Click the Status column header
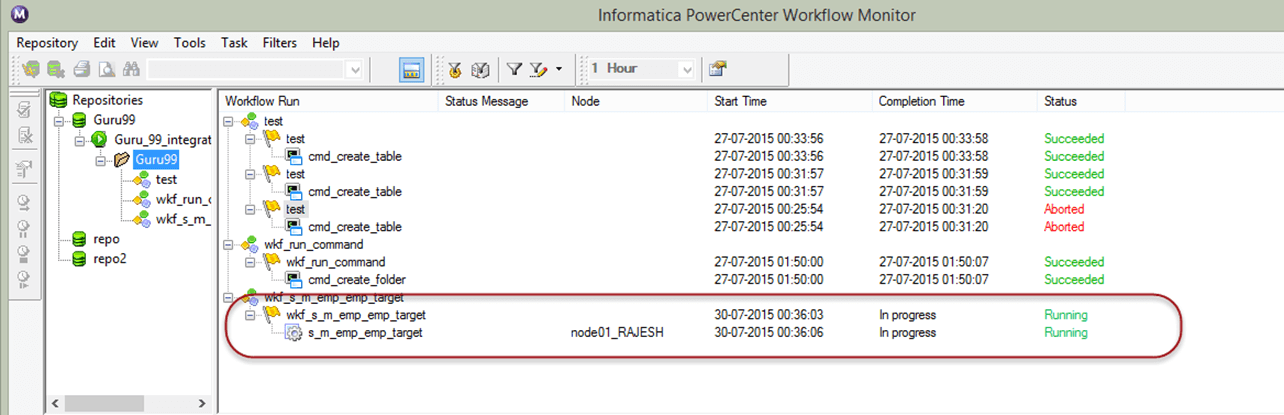 [1060, 101]
